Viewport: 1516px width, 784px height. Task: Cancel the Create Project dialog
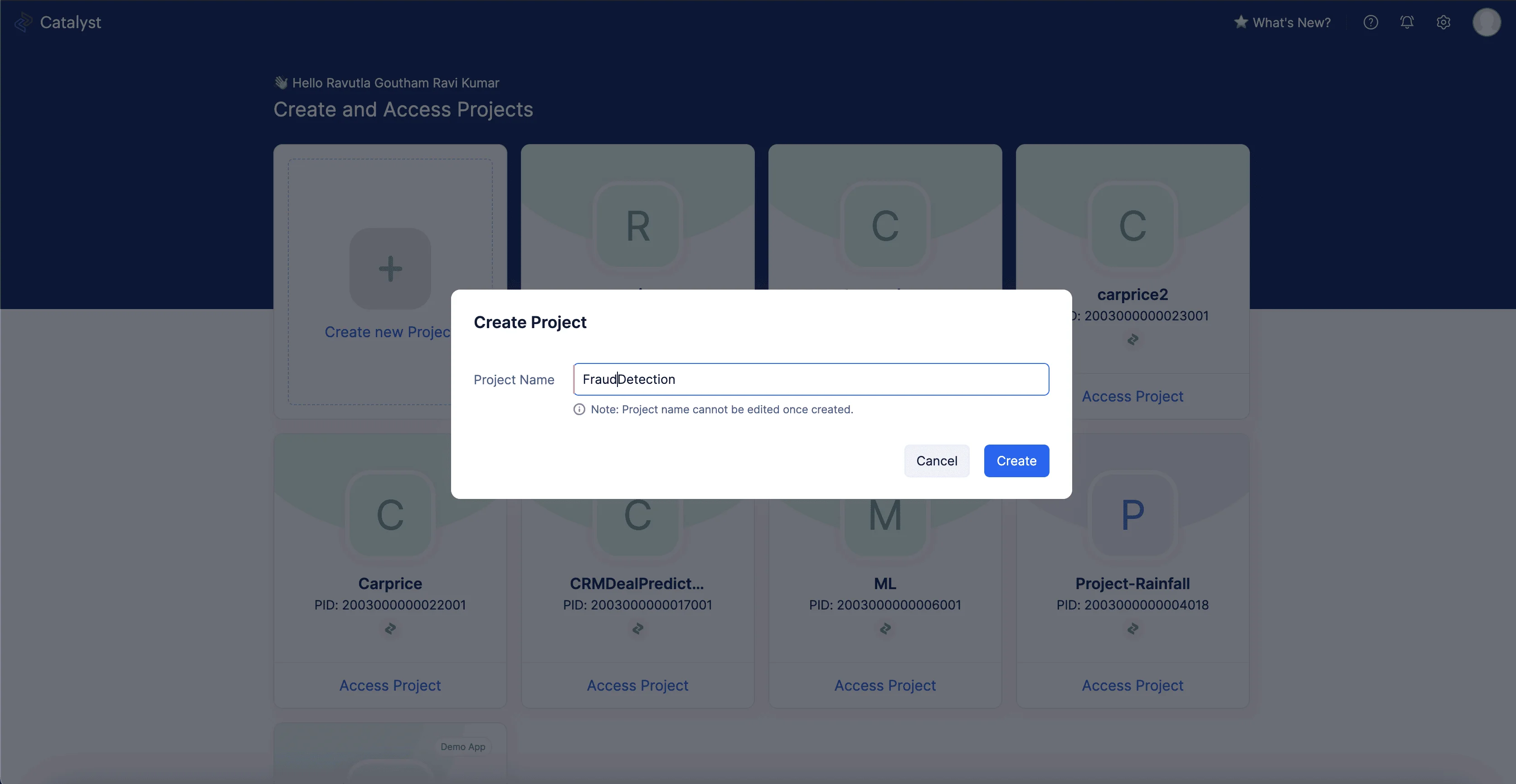(936, 460)
